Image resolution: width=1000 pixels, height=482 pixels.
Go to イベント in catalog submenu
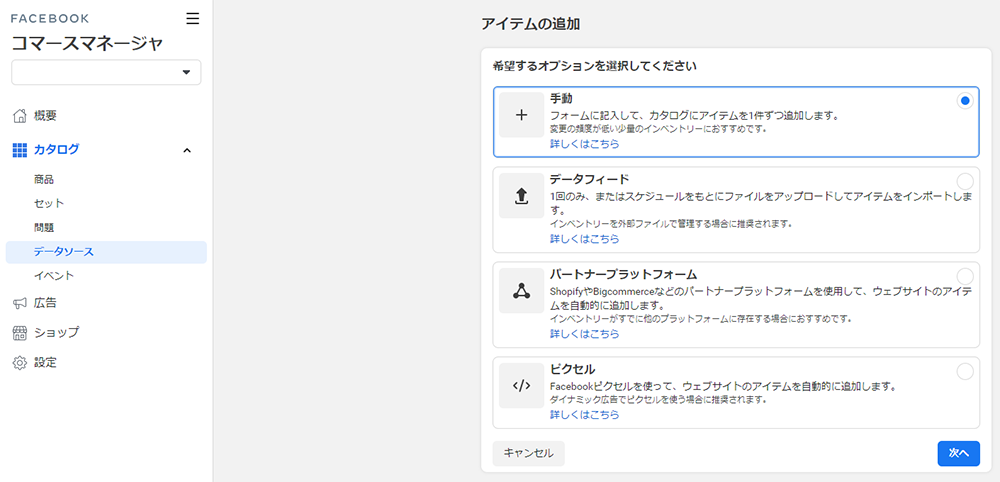coord(54,276)
